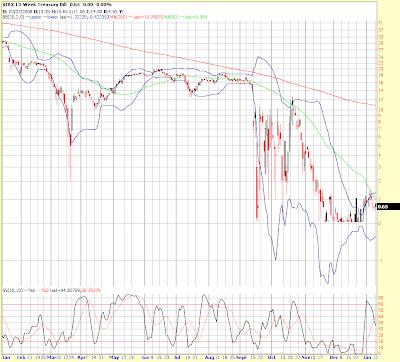
Task: Click the Jun month label on the time axis
Action: (x=145, y=358)
